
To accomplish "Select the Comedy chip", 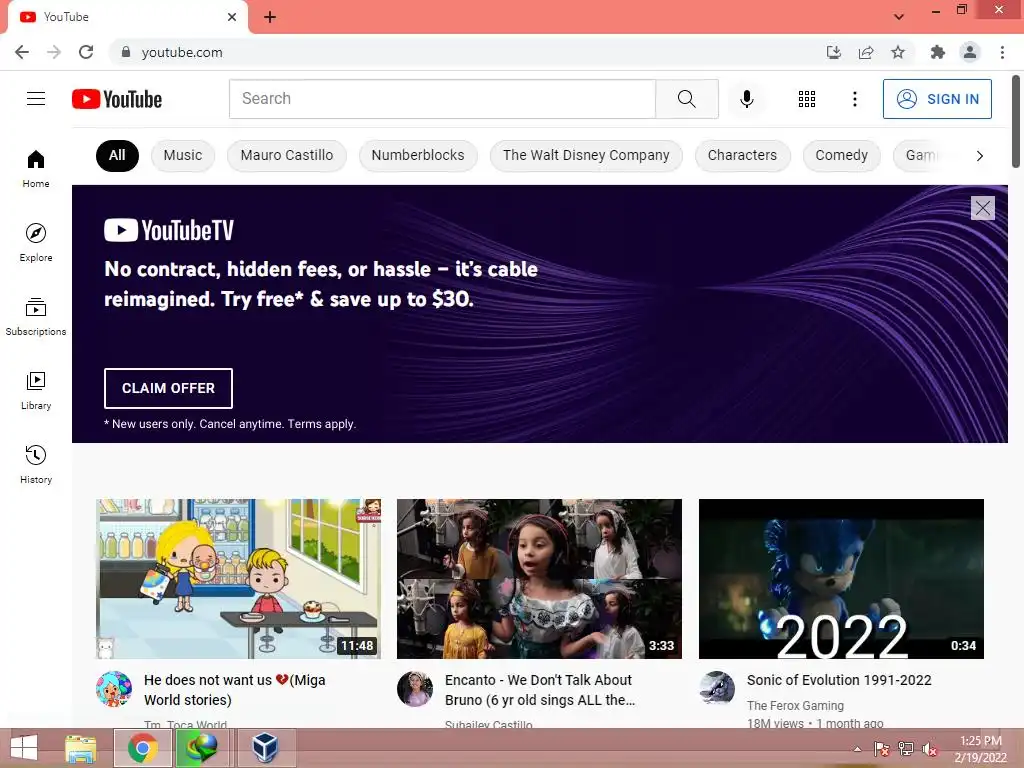I will (x=841, y=155).
